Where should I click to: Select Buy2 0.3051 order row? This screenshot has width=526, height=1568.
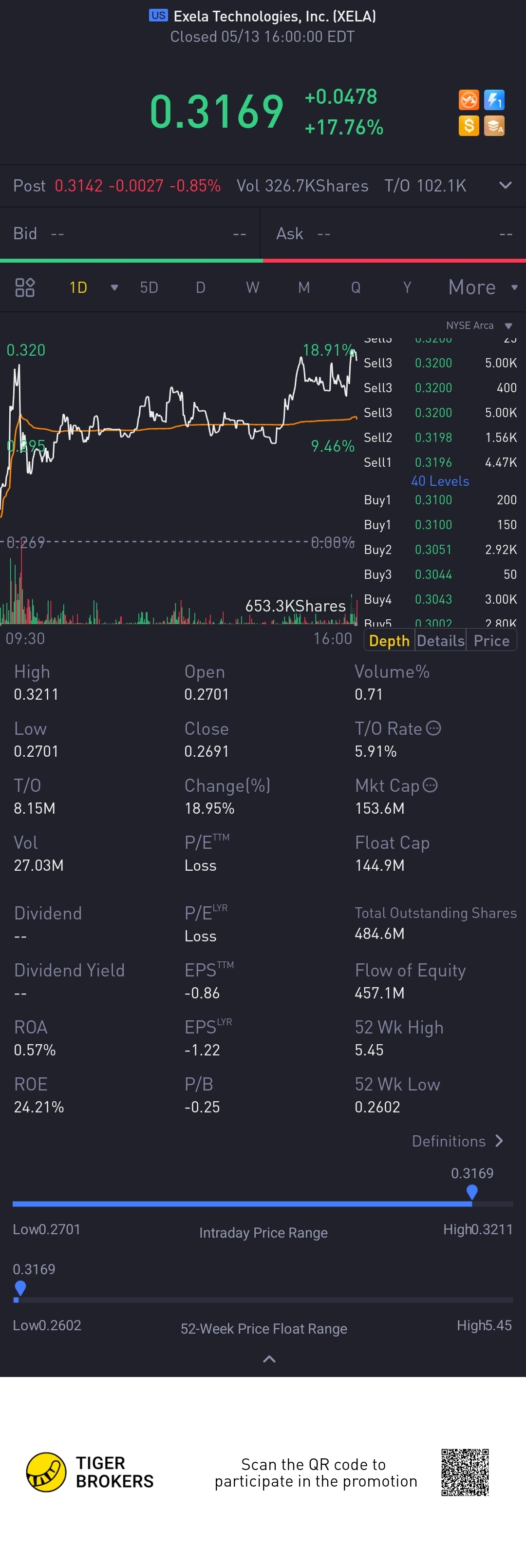pyautogui.click(x=440, y=550)
